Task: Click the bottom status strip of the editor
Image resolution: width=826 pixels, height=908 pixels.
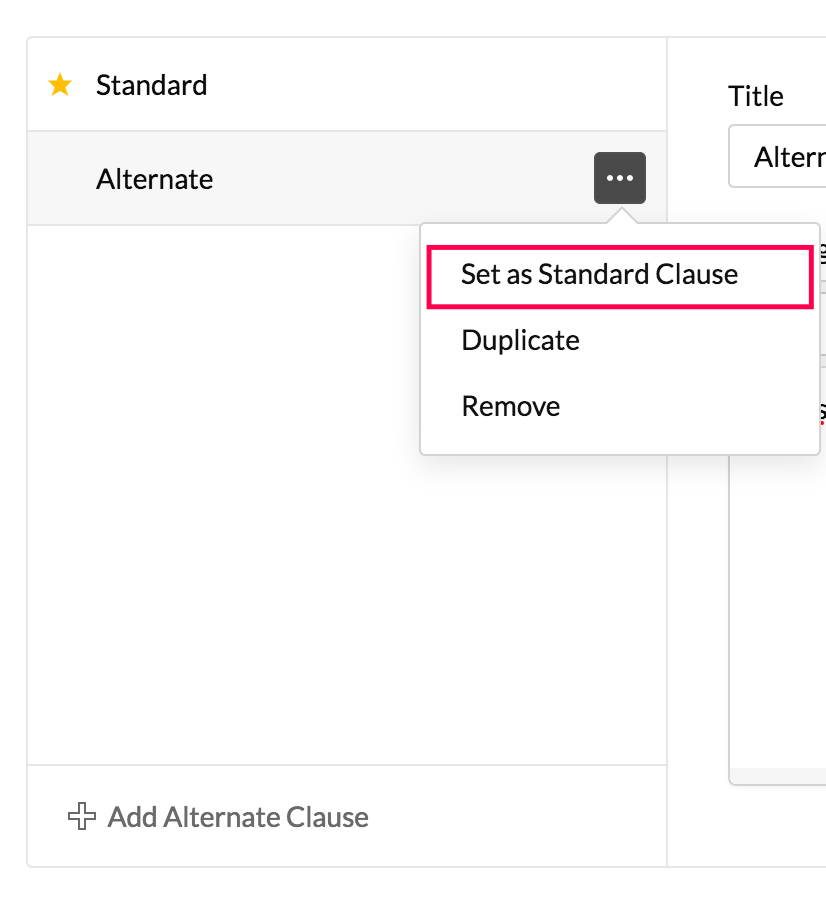Action: 780,777
